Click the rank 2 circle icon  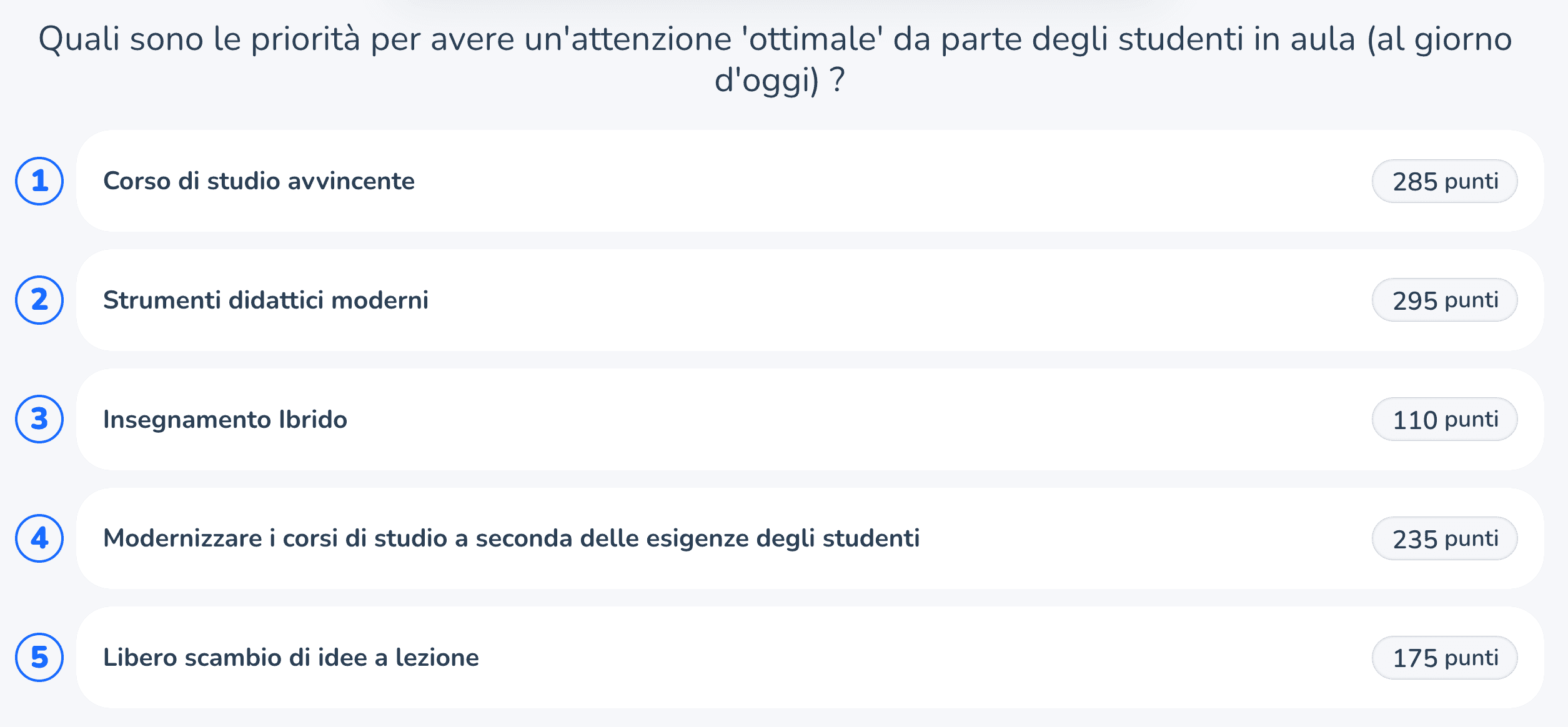point(39,300)
